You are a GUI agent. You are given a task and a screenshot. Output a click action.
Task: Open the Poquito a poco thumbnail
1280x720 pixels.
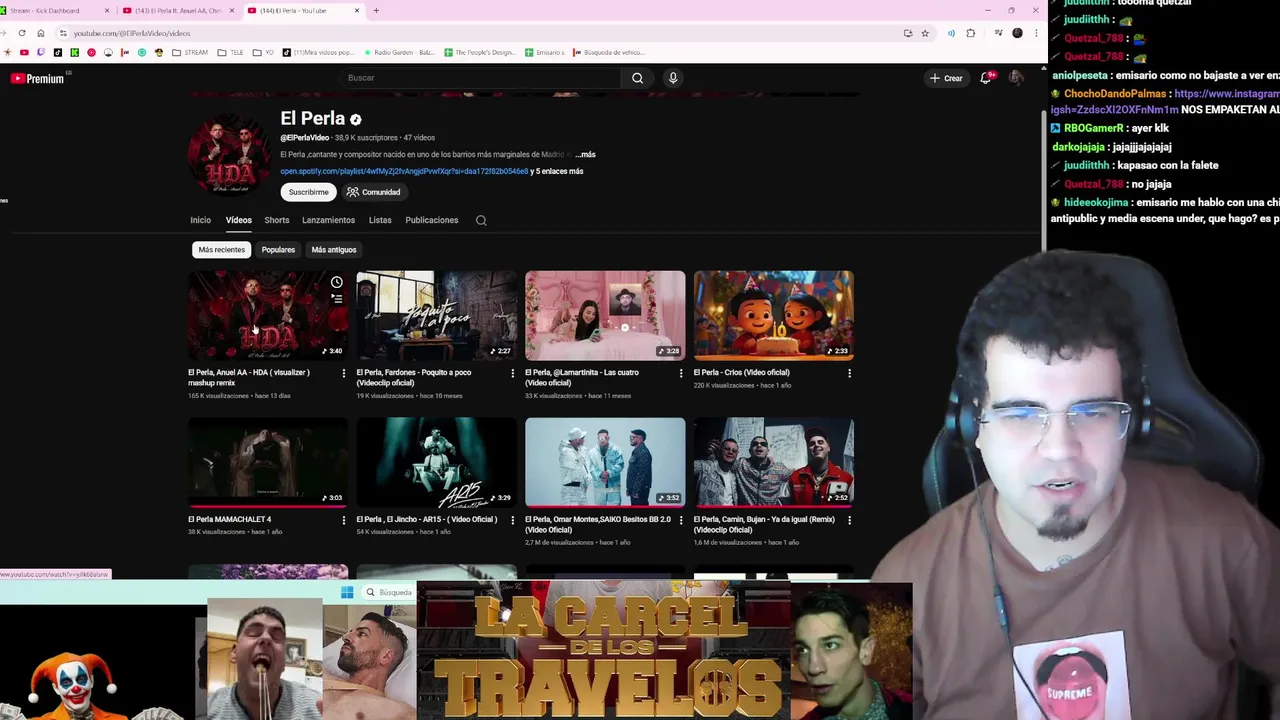click(436, 315)
